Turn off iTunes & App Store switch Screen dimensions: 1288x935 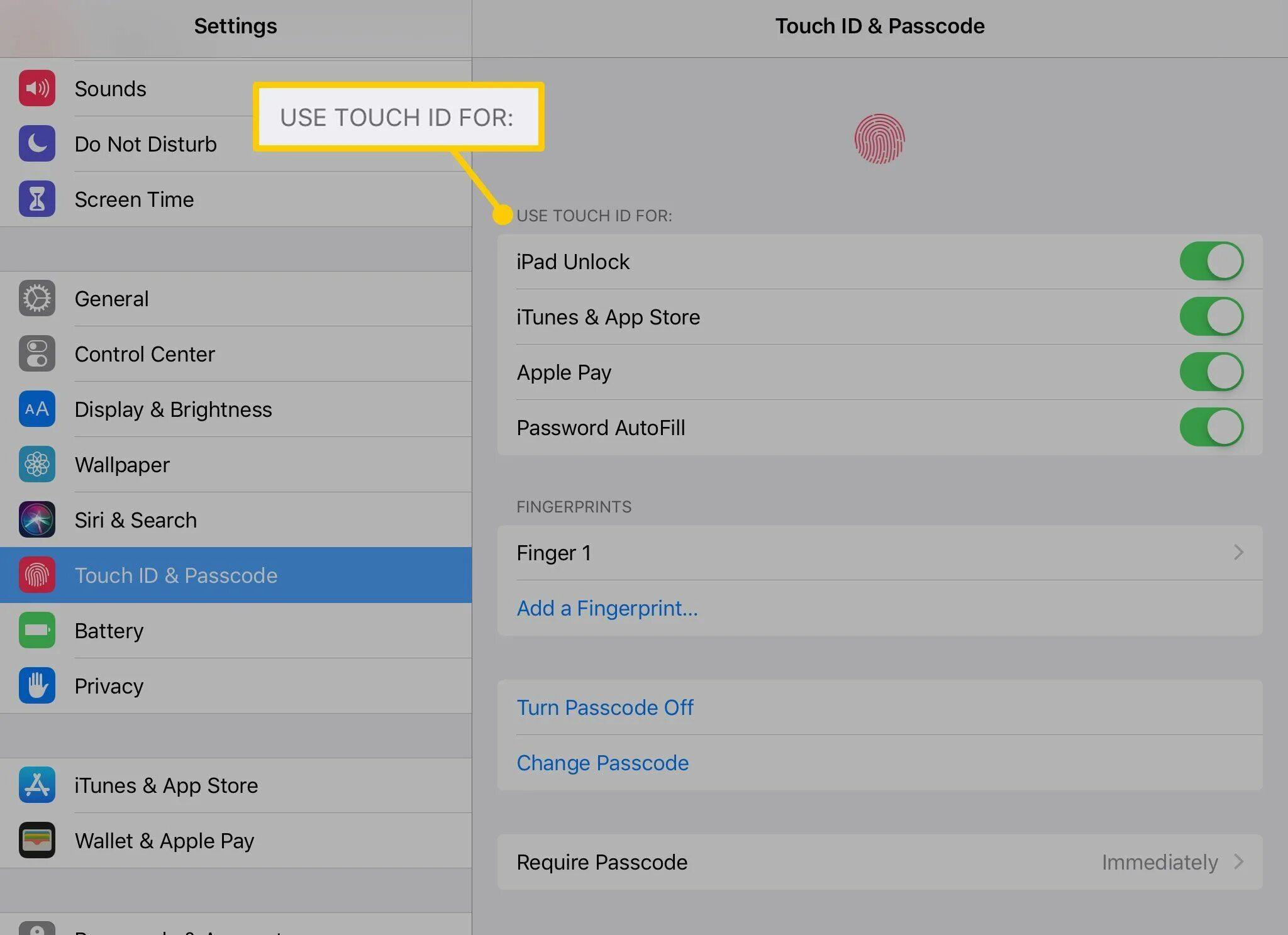pyautogui.click(x=1211, y=317)
